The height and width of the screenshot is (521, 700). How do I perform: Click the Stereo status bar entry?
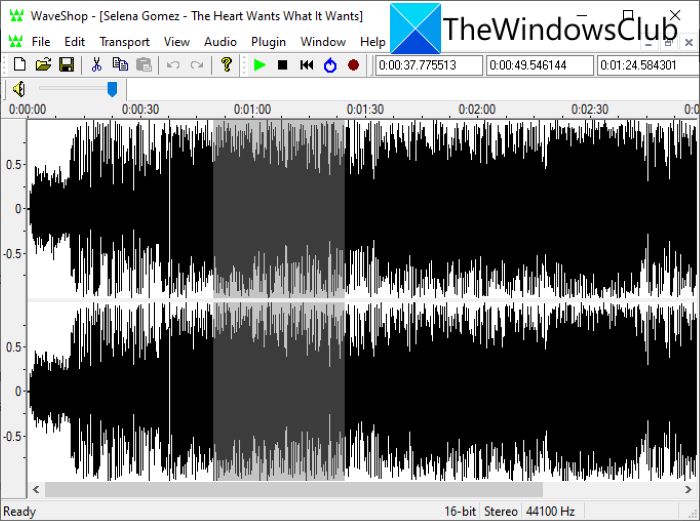tap(500, 511)
